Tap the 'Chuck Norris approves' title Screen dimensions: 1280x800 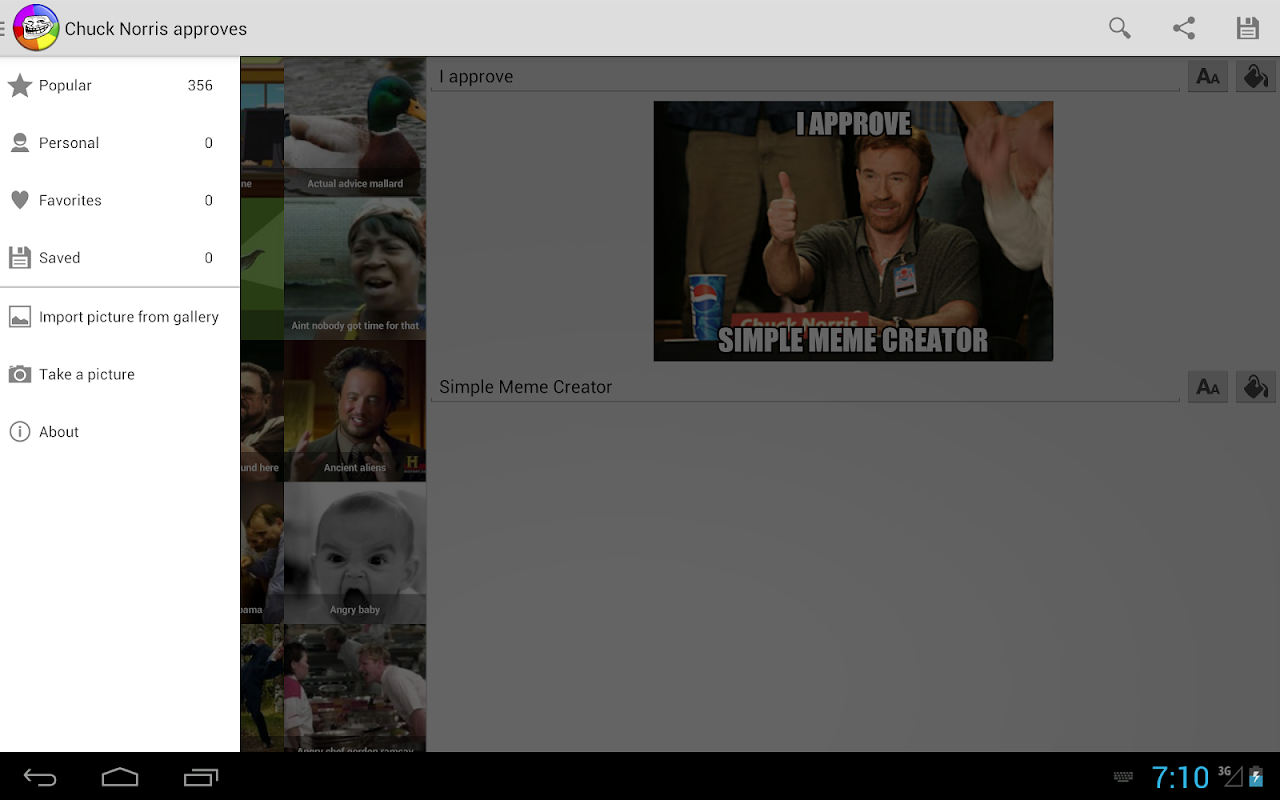tap(156, 29)
